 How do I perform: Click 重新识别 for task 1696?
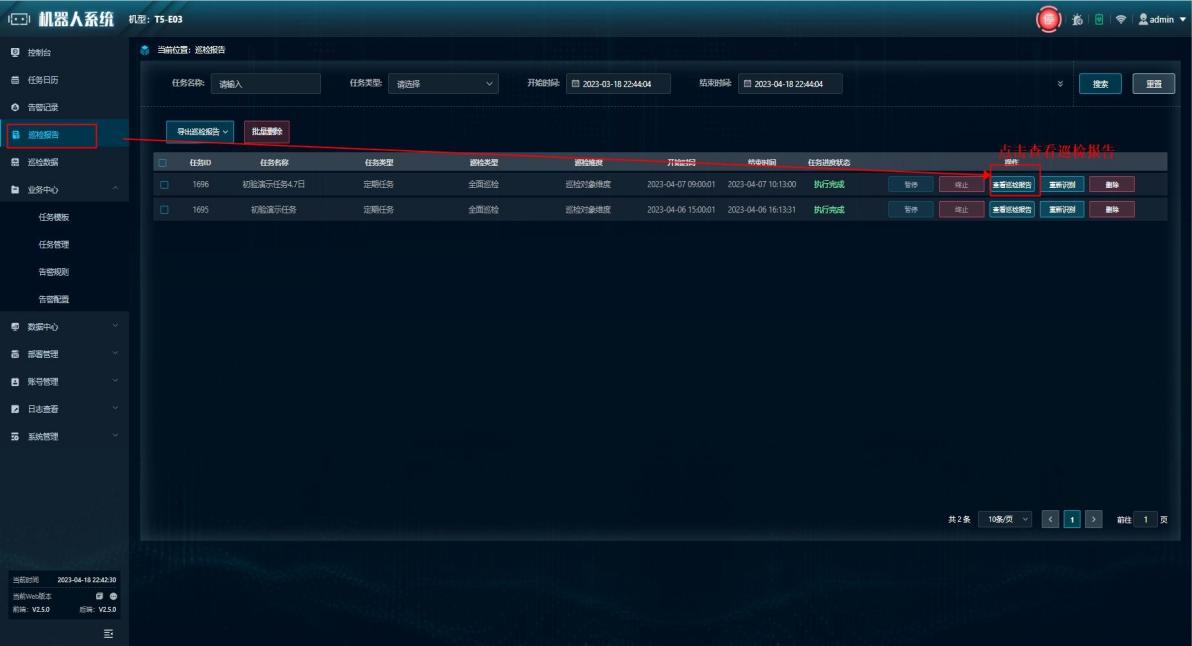(1062, 185)
